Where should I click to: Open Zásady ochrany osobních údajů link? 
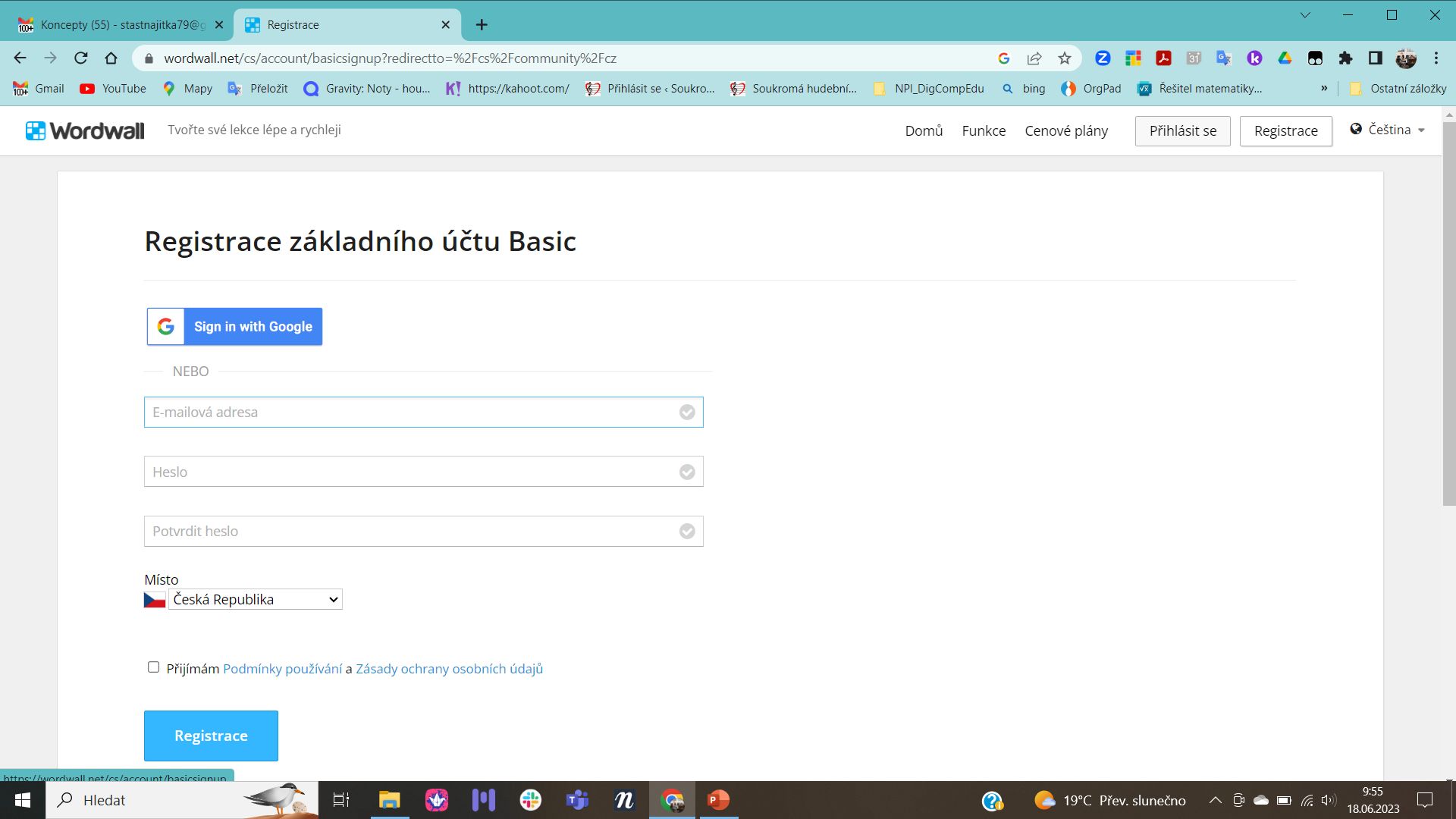coord(448,668)
